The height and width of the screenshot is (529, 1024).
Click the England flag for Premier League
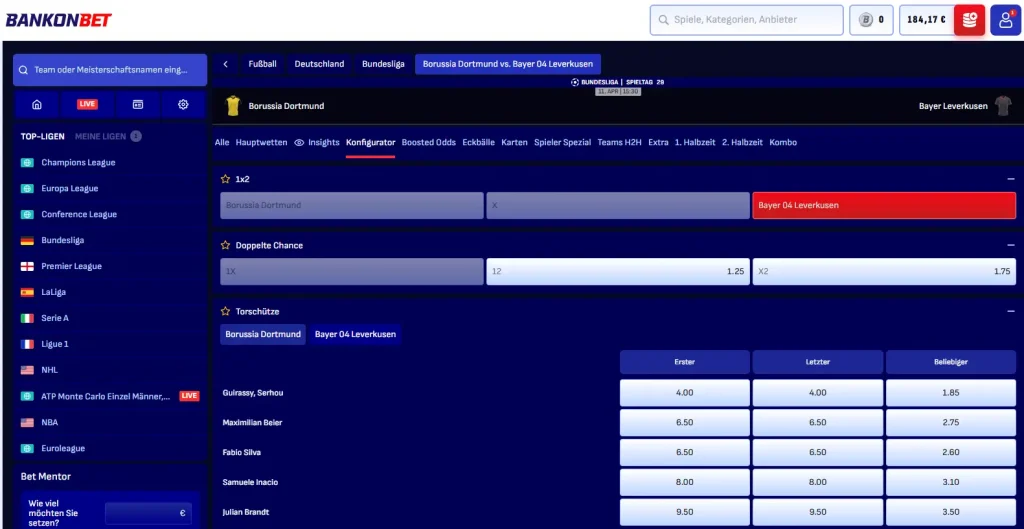pos(27,266)
